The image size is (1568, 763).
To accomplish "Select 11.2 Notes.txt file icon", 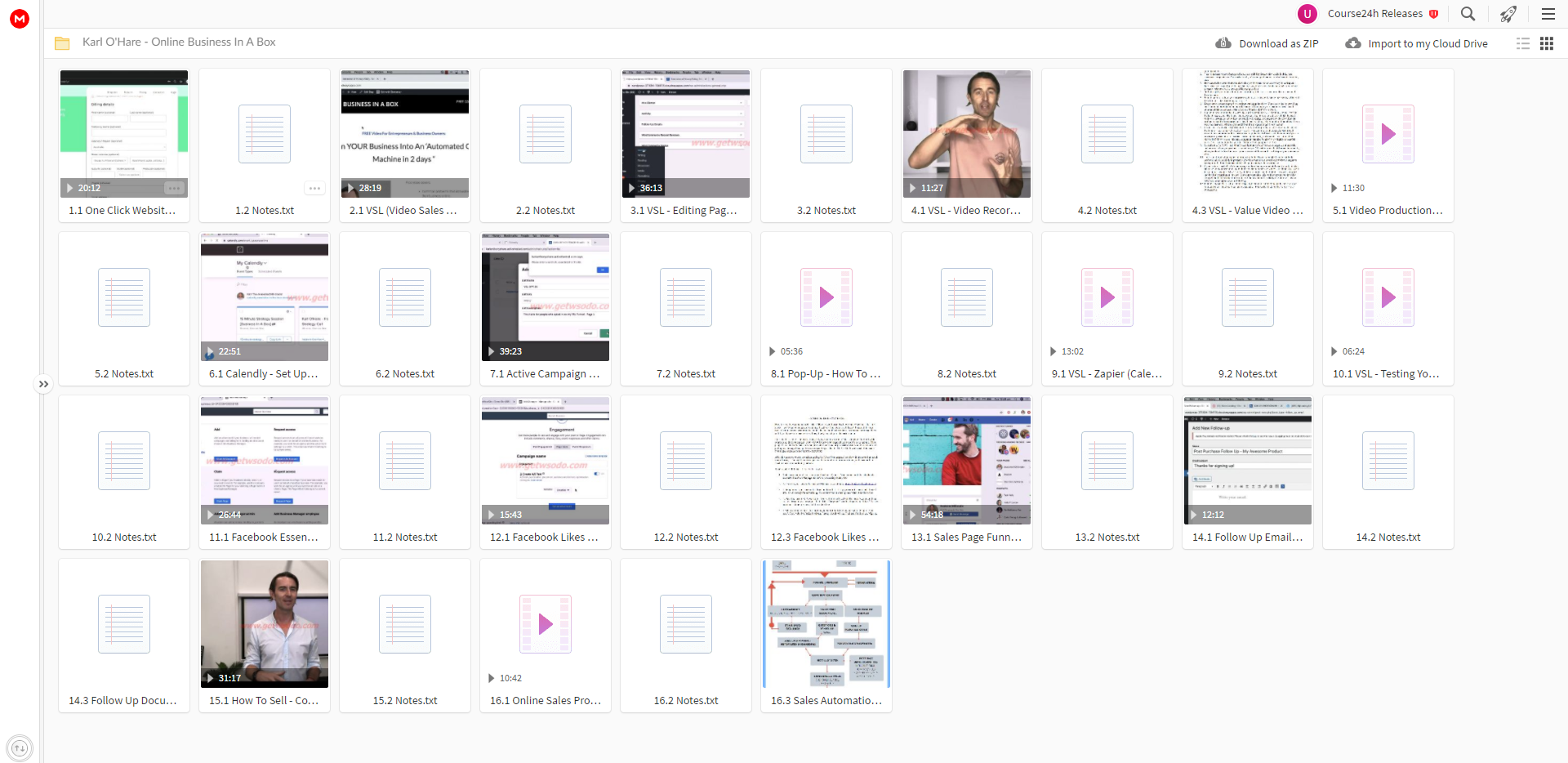I will tap(405, 461).
